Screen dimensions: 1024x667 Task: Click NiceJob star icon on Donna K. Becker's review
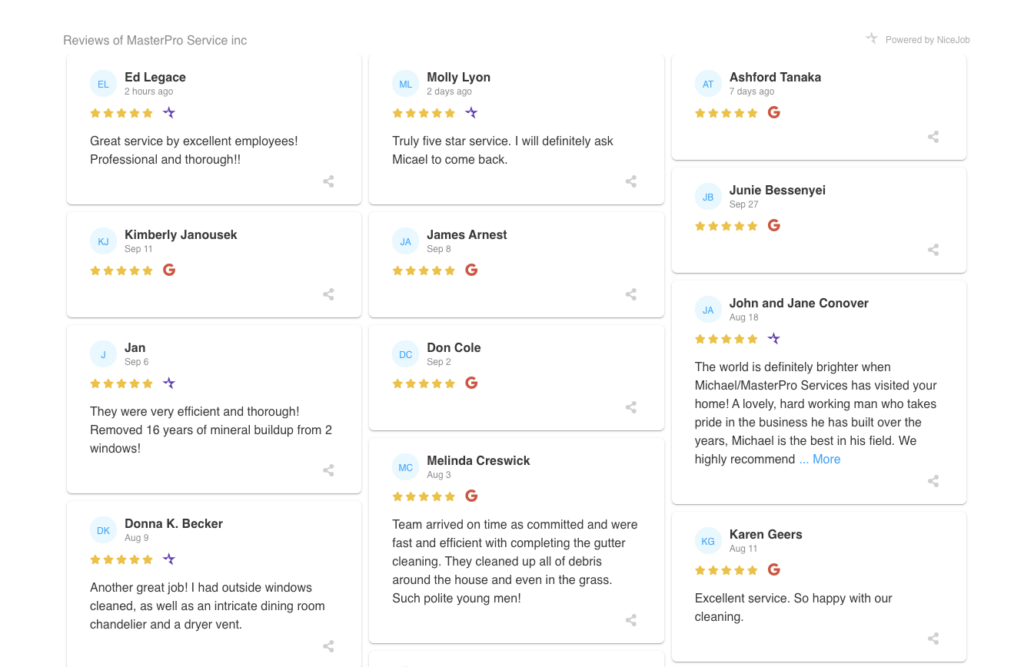coord(169,559)
